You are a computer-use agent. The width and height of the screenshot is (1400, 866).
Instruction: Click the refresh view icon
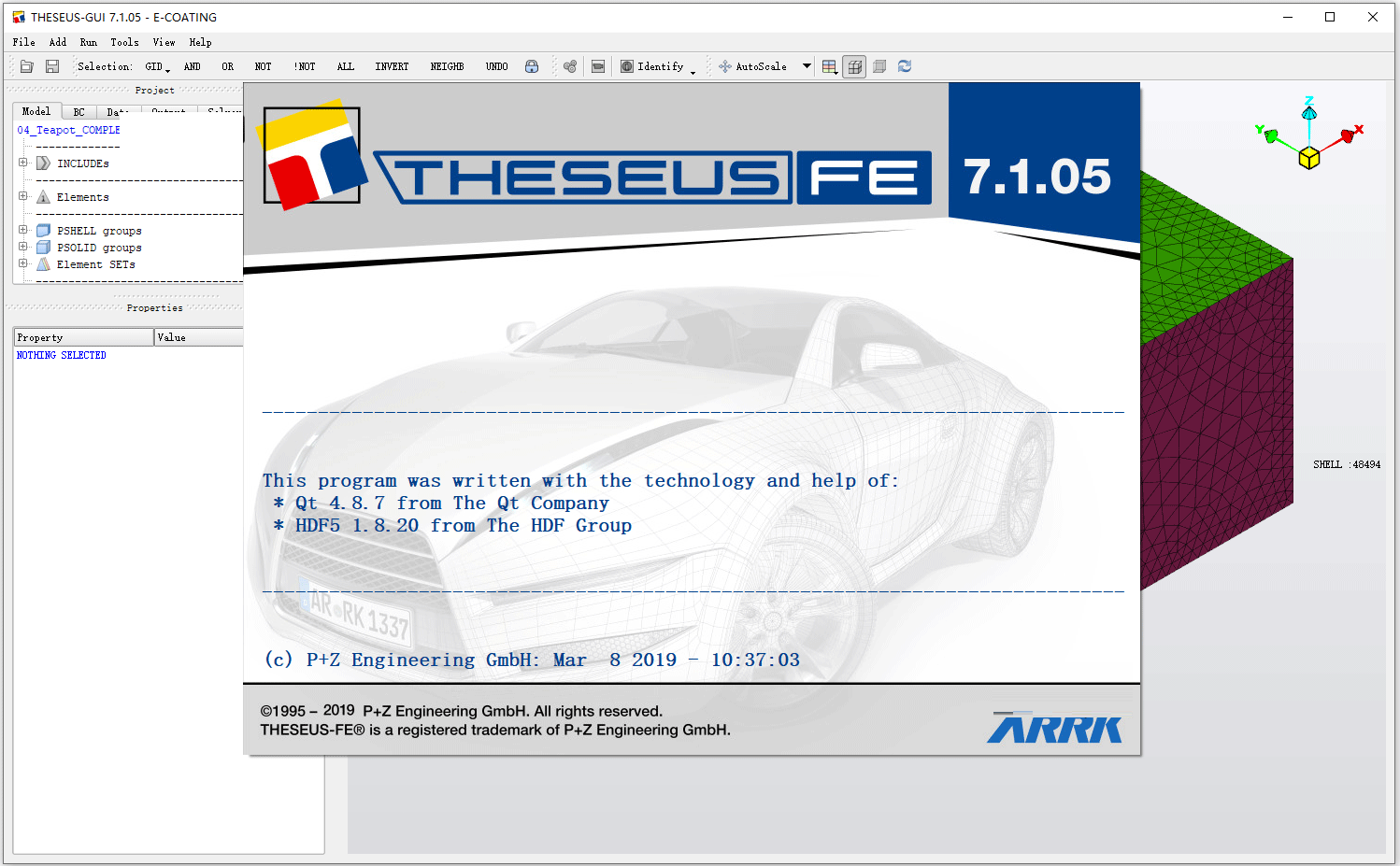point(905,66)
